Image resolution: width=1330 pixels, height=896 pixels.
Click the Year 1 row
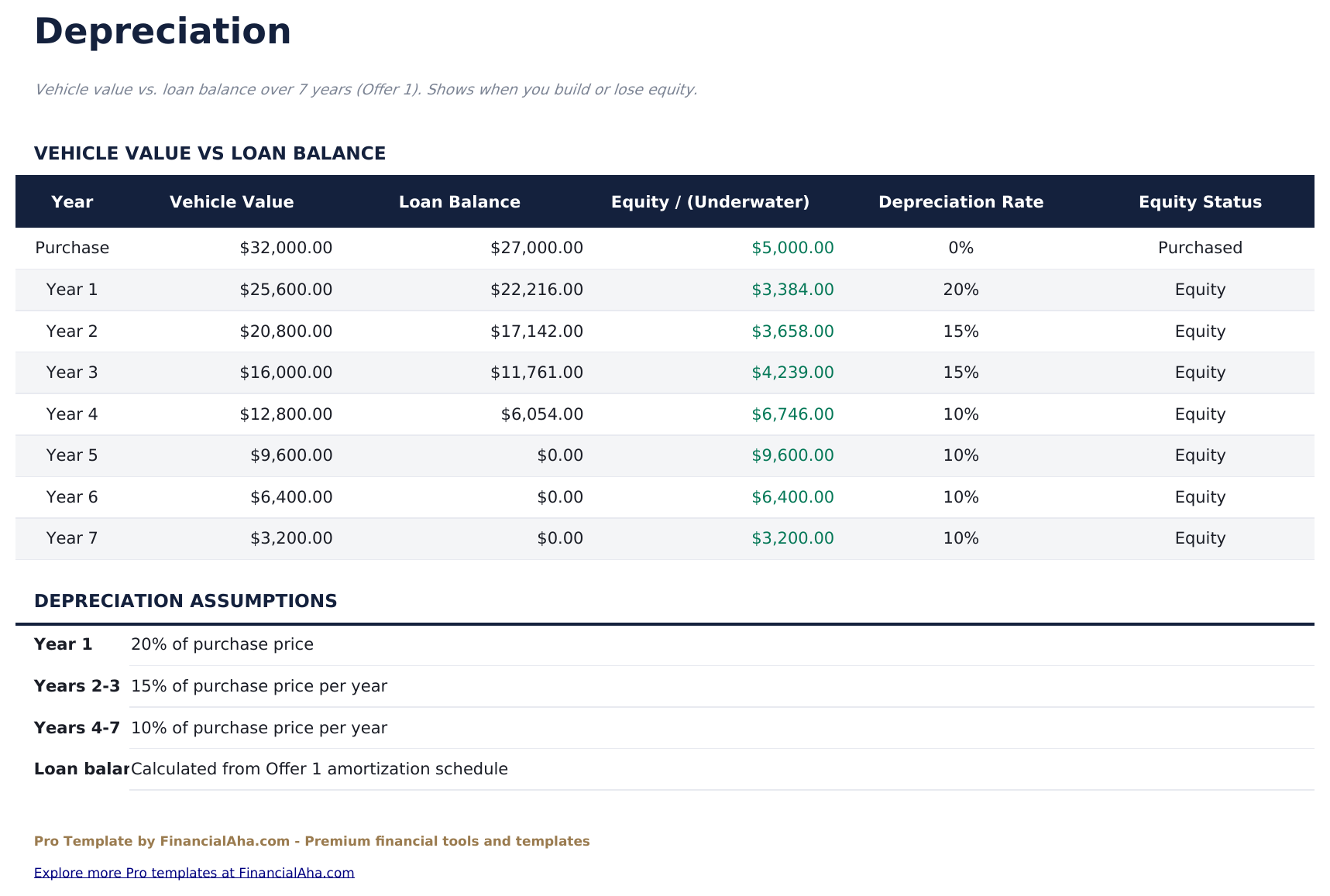click(72, 290)
